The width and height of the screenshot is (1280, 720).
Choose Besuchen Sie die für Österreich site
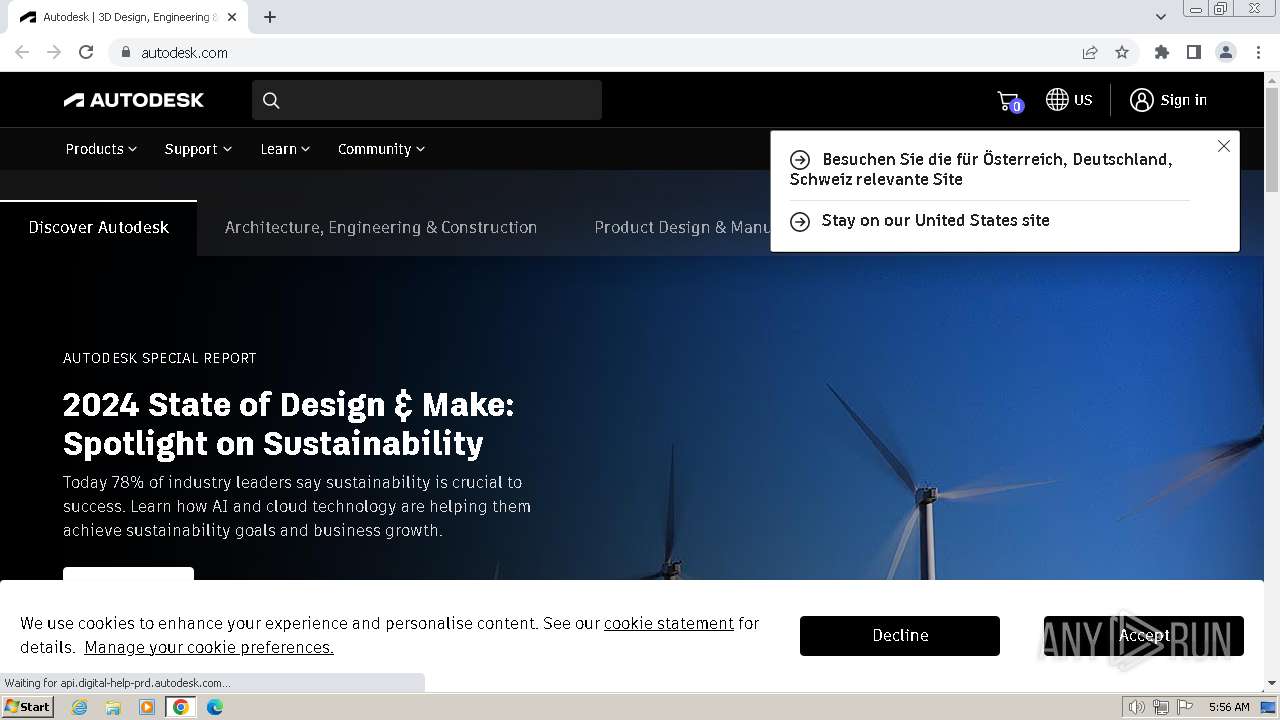[x=981, y=169]
